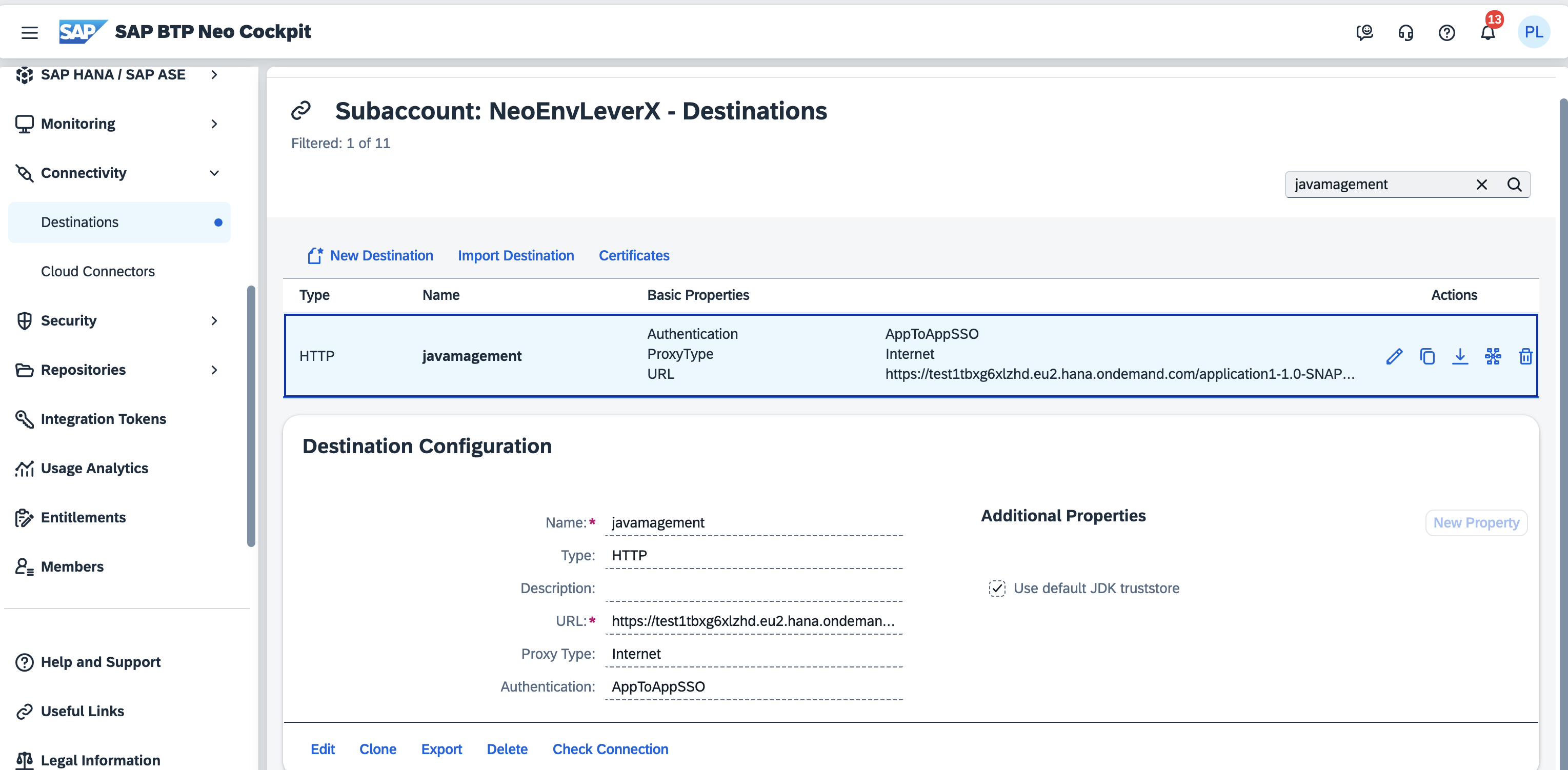This screenshot has width=1568, height=770.
Task: Open the support headset icon
Action: pyautogui.click(x=1405, y=32)
